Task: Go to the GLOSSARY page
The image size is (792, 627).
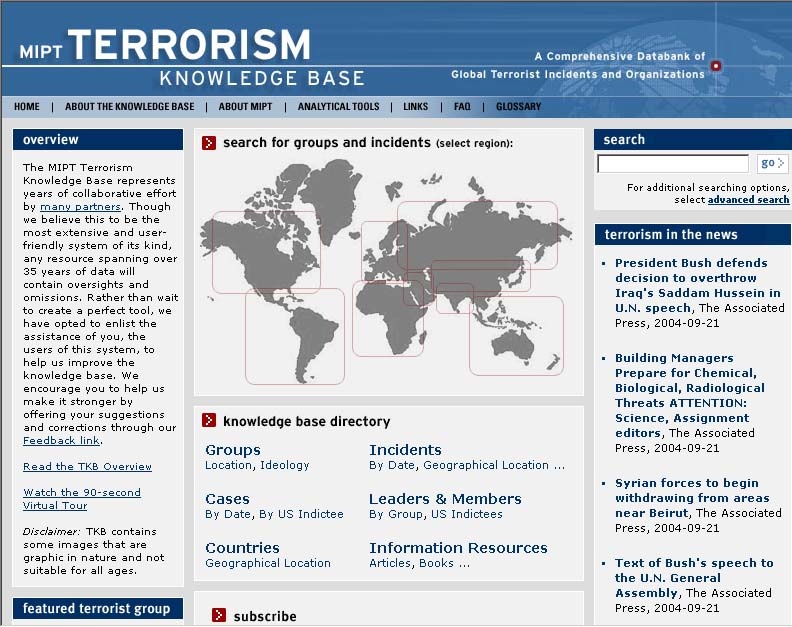Action: [x=518, y=107]
